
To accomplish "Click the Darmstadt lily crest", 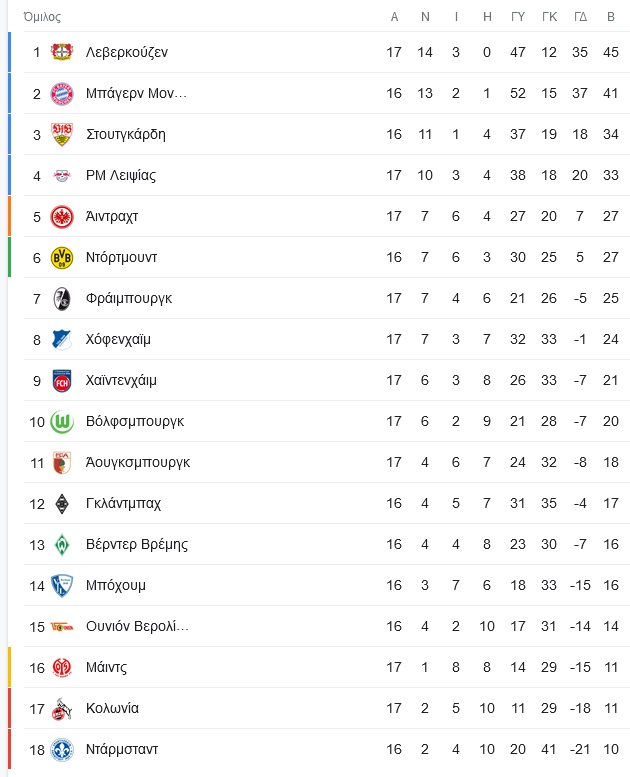I will click(x=62, y=750).
